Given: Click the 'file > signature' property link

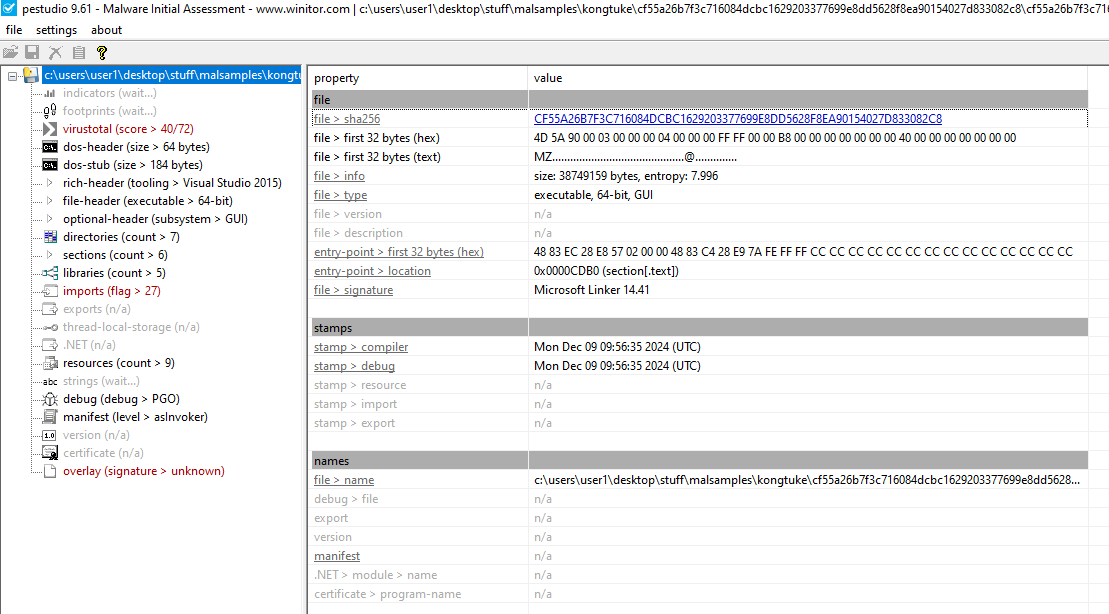Looking at the screenshot, I should point(354,290).
